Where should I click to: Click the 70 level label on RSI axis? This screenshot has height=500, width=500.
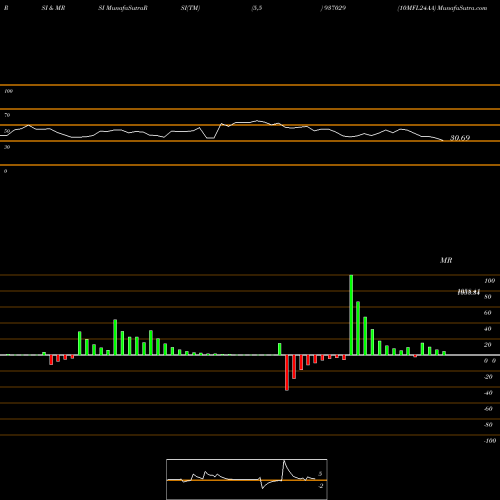pyautogui.click(x=7, y=115)
